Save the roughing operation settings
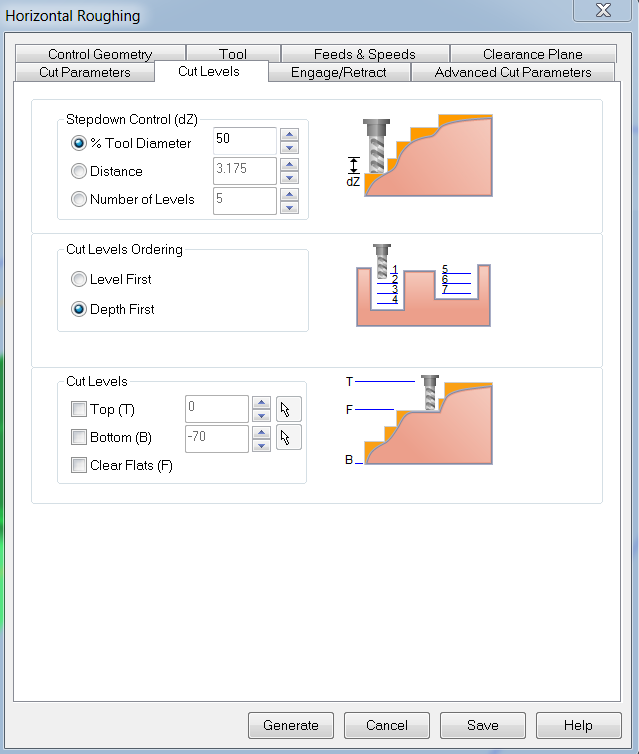Image resolution: width=639 pixels, height=754 pixels. [483, 725]
